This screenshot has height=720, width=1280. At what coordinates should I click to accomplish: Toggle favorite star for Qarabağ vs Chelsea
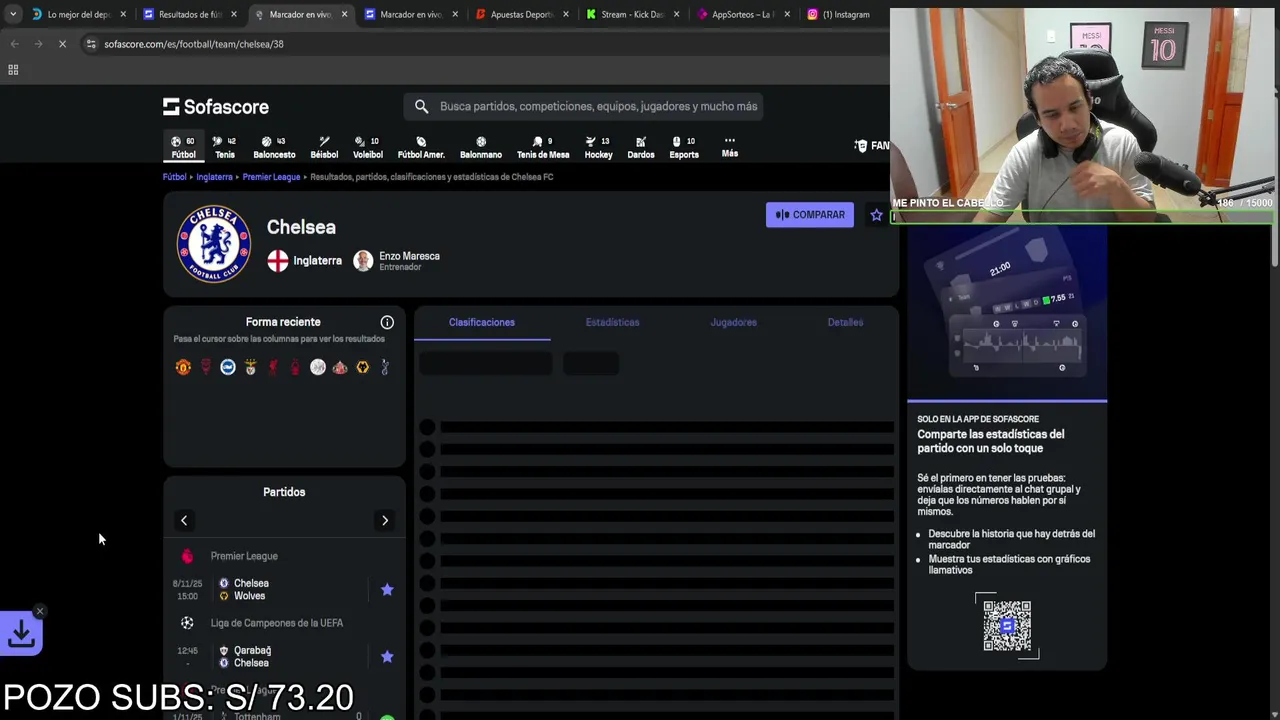point(387,657)
